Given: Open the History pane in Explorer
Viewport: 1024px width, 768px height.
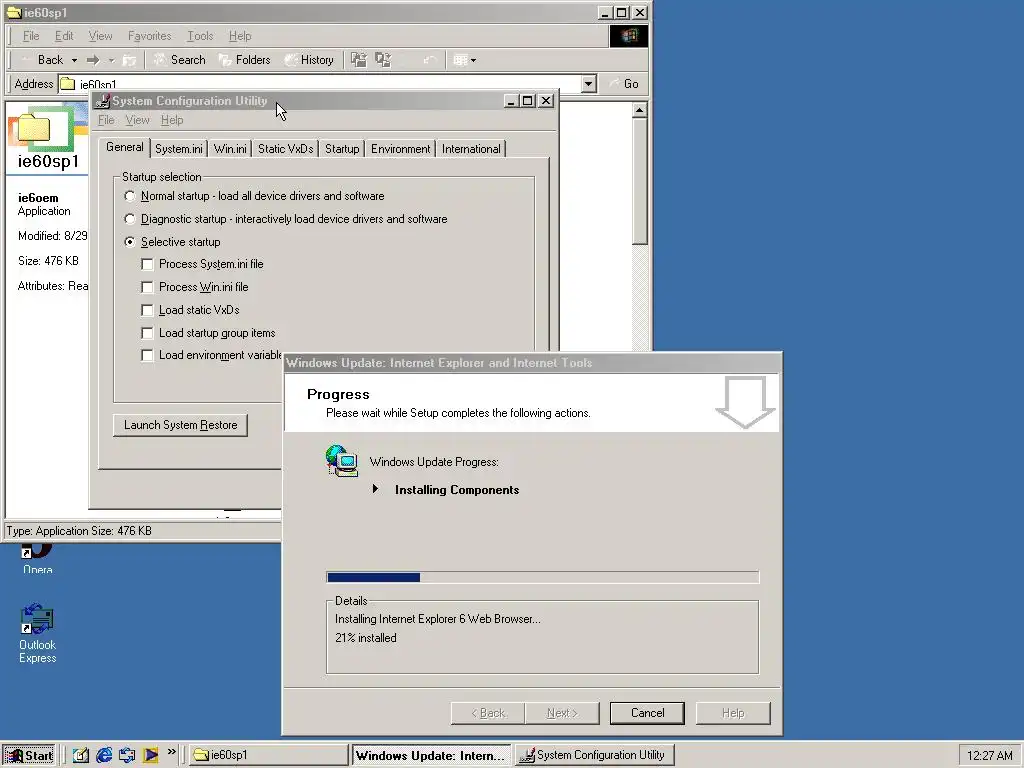Looking at the screenshot, I should [310, 60].
